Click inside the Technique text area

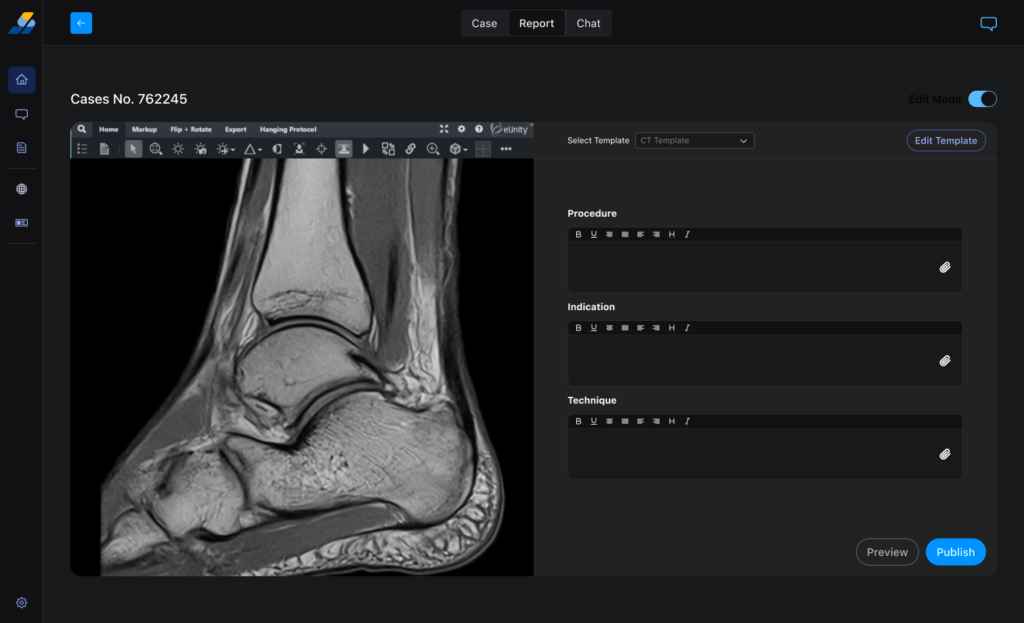click(750, 454)
